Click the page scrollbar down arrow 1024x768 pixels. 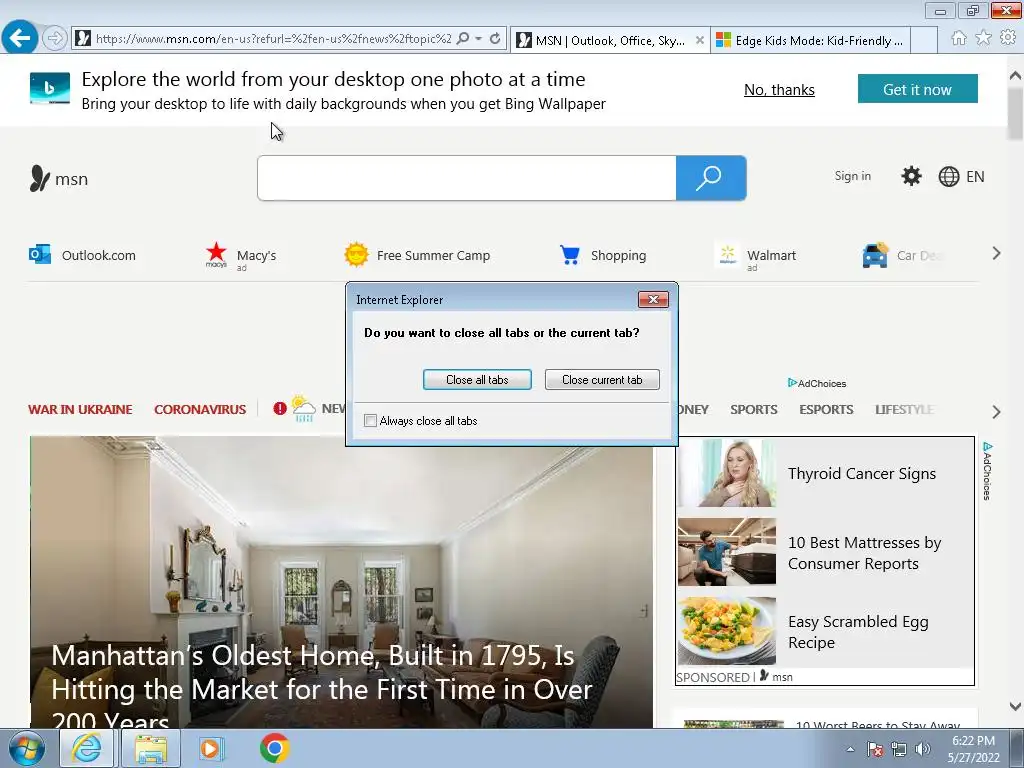click(1015, 707)
